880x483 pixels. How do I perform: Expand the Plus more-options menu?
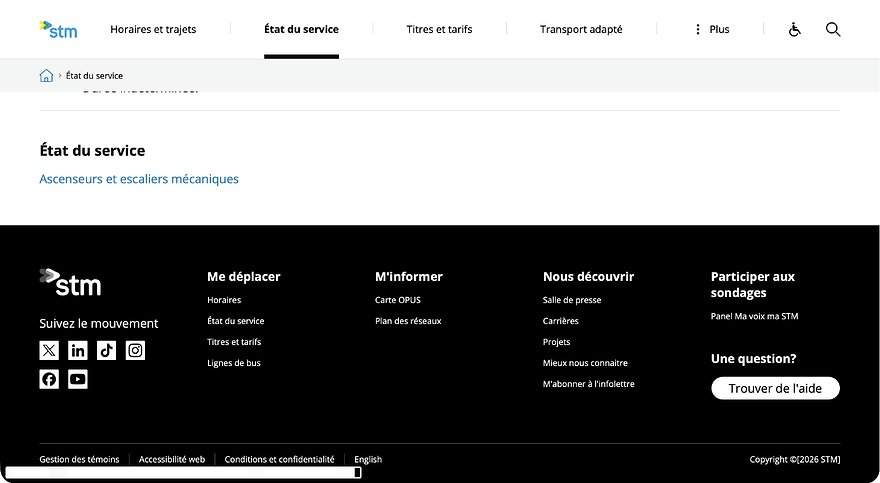pyautogui.click(x=712, y=29)
